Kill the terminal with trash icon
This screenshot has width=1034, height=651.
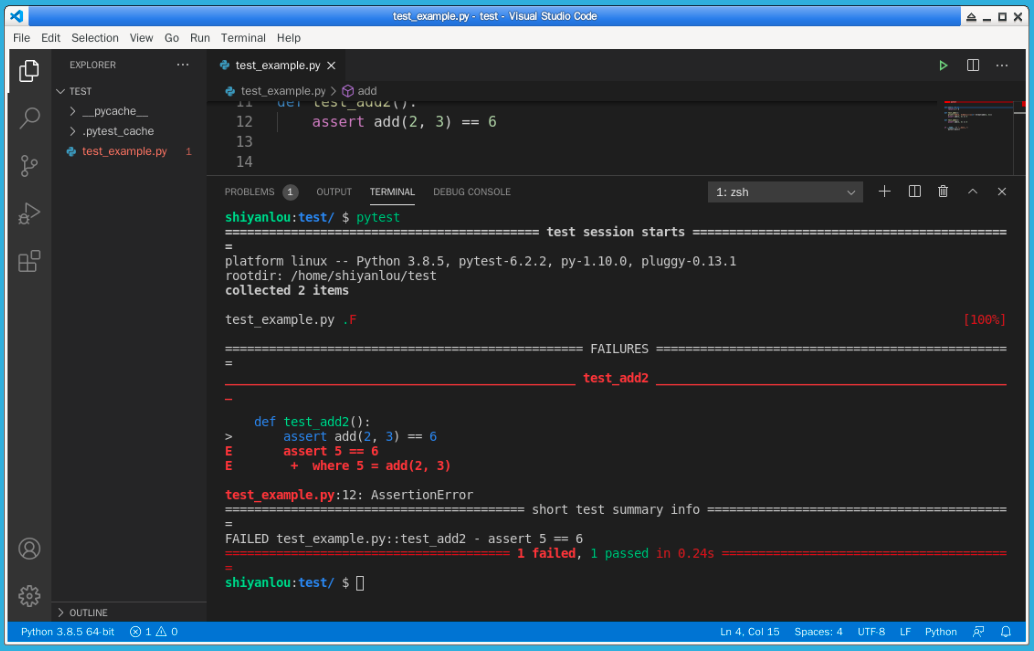pyautogui.click(x=943, y=191)
